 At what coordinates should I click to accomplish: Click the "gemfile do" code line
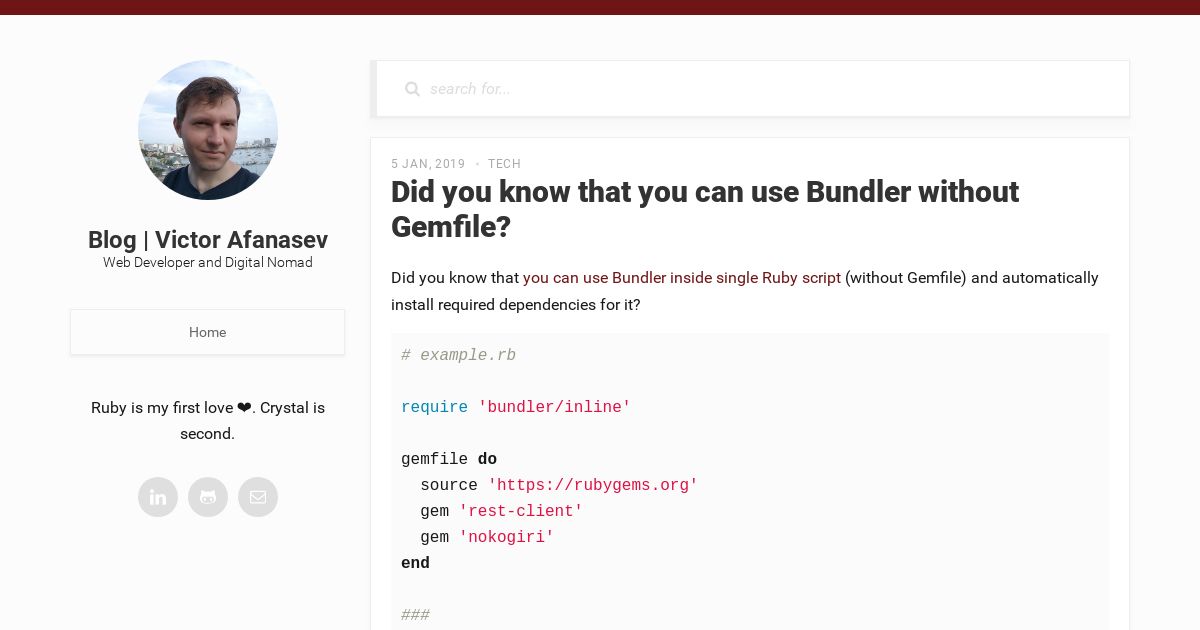point(449,460)
